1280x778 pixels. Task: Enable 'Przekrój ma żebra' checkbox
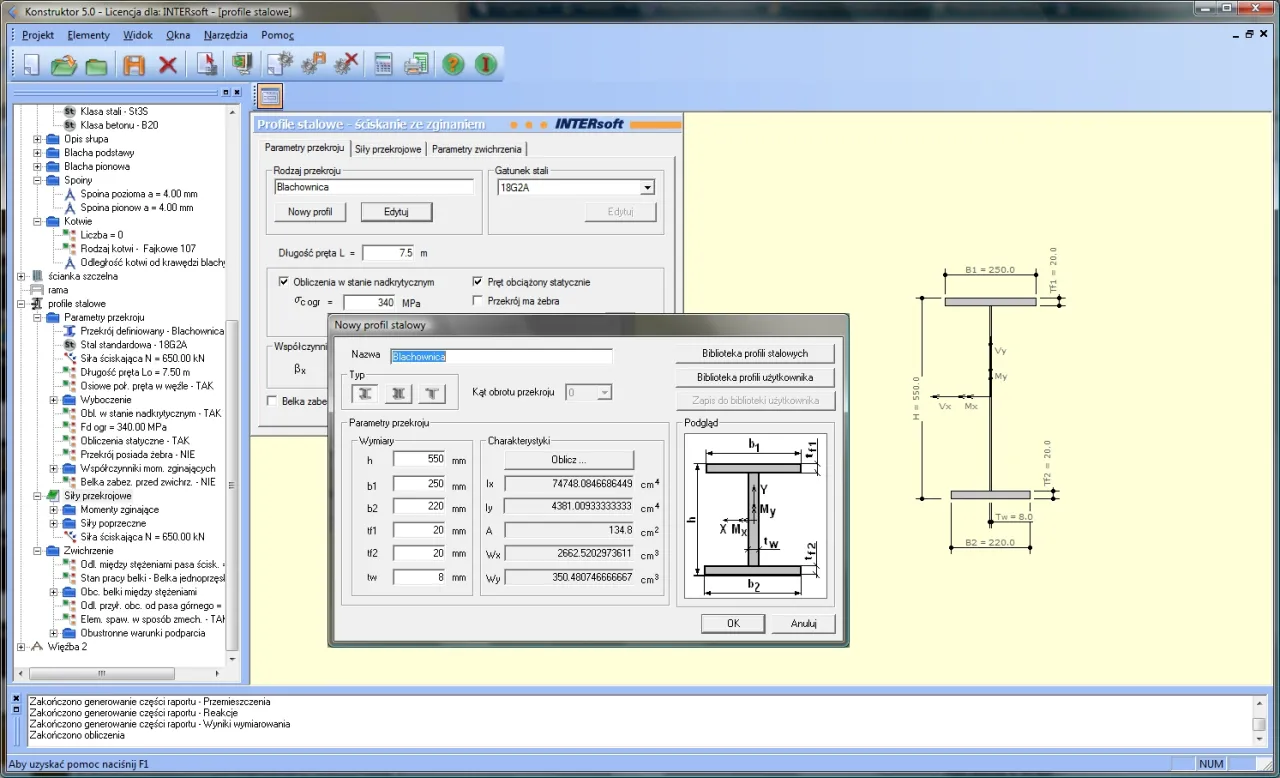(478, 300)
